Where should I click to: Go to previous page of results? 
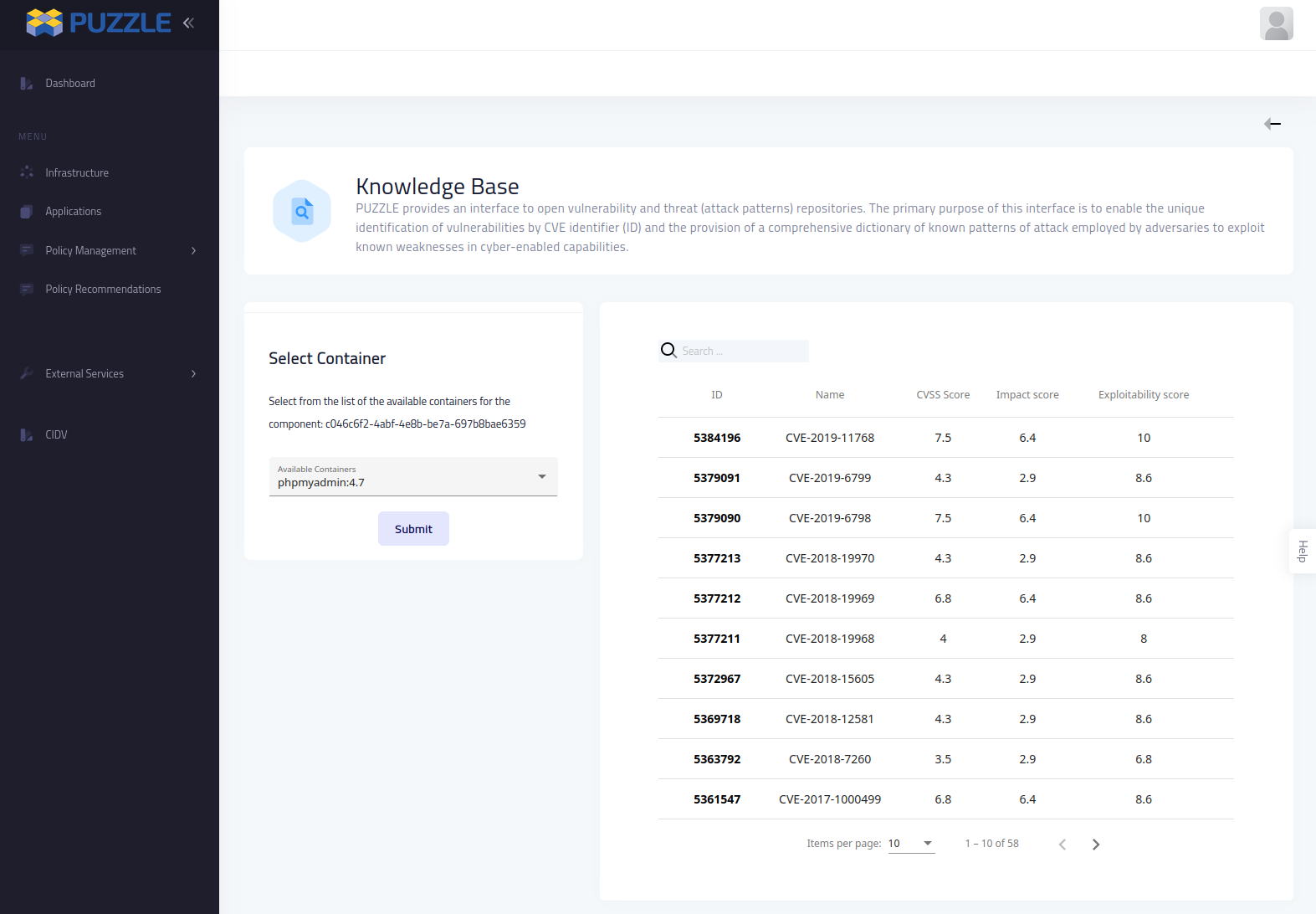point(1063,844)
